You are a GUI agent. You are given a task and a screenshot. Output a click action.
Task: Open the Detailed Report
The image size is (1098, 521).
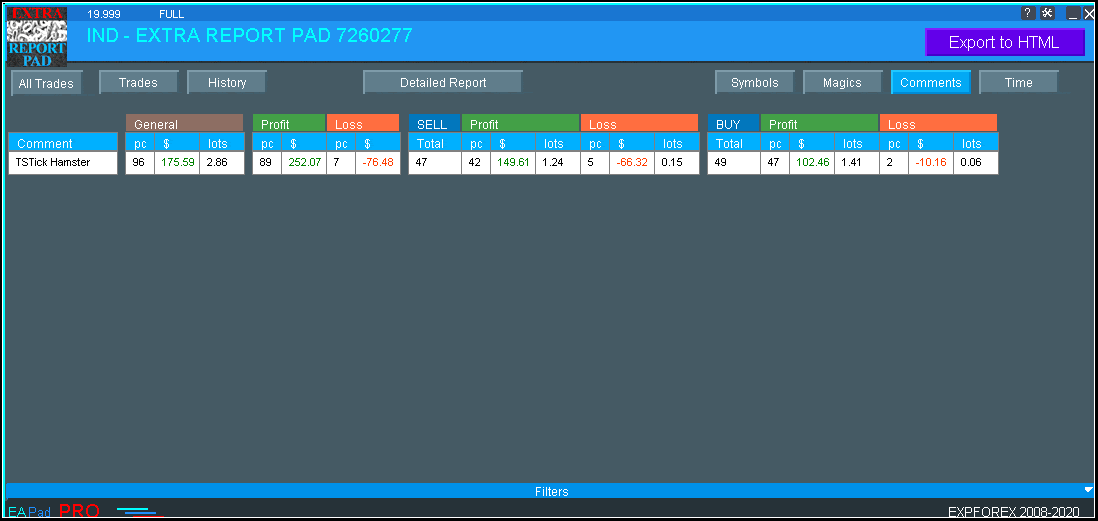(x=443, y=83)
